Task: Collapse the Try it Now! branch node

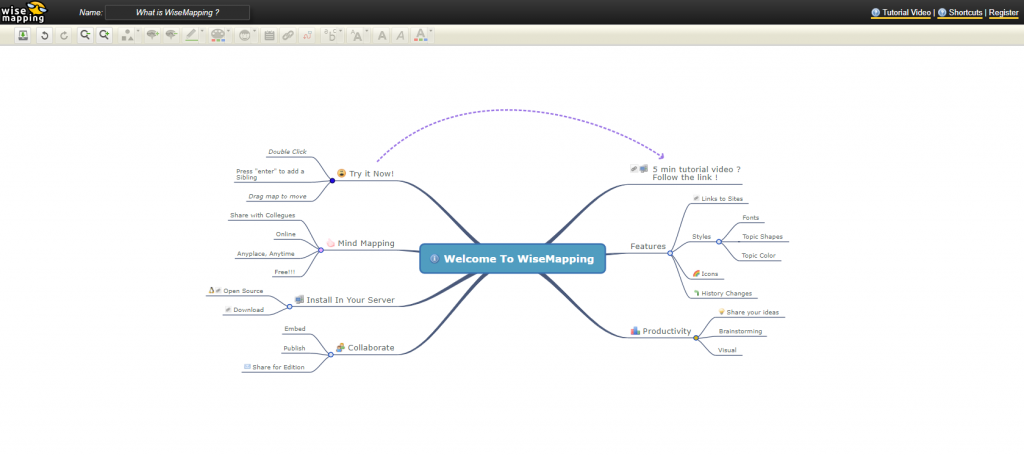Action: [332, 181]
